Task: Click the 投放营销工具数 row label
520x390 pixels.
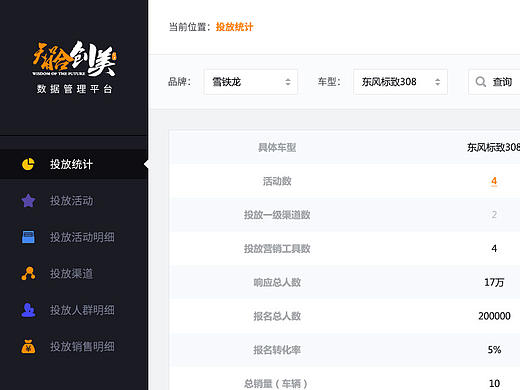Action: (277, 248)
